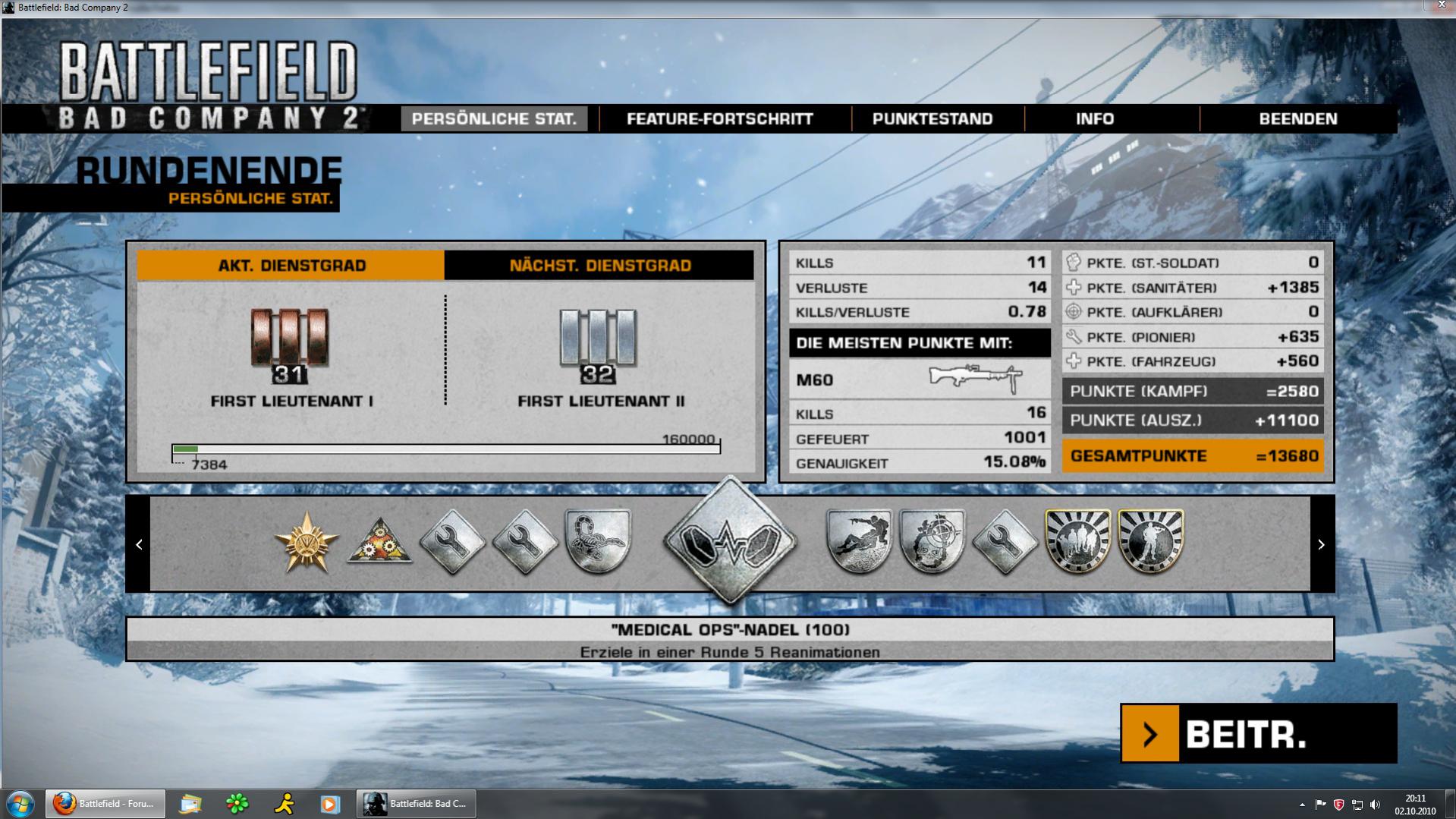1456x819 pixels.
Task: Select the wrench pin right of the crosshair shield
Action: (x=1005, y=541)
